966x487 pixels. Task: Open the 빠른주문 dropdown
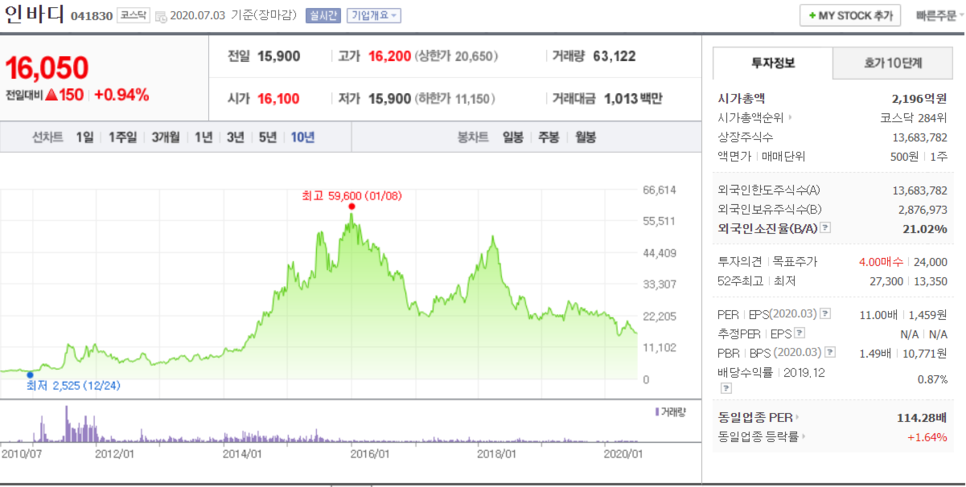point(940,15)
